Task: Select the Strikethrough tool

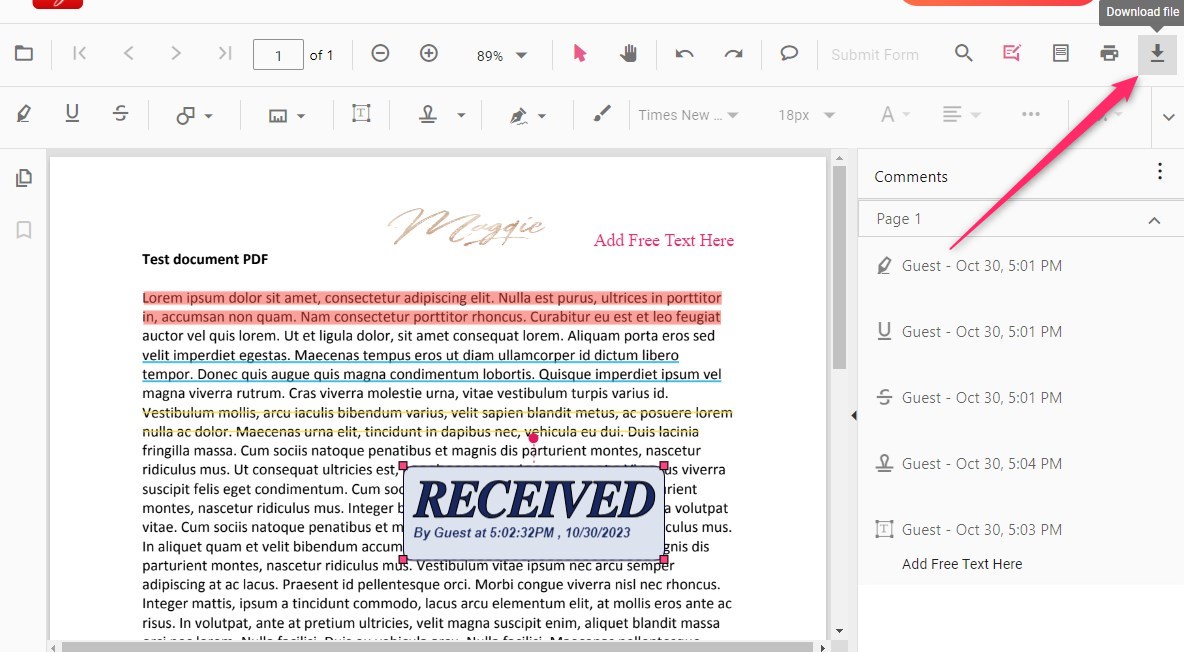Action: [x=120, y=114]
